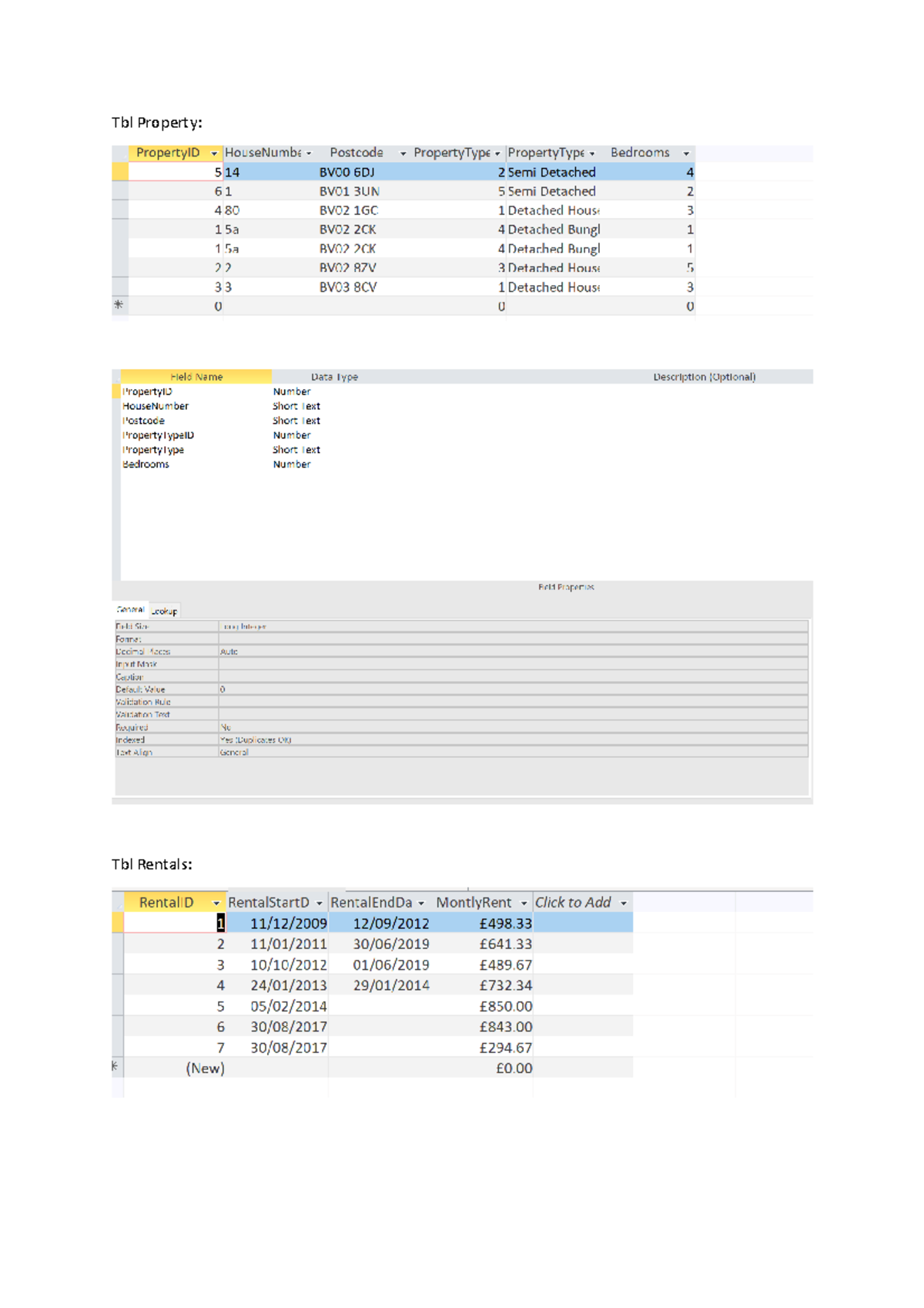The height and width of the screenshot is (1308, 924).
Task: Click the RentalStartD column header
Action: (x=269, y=903)
